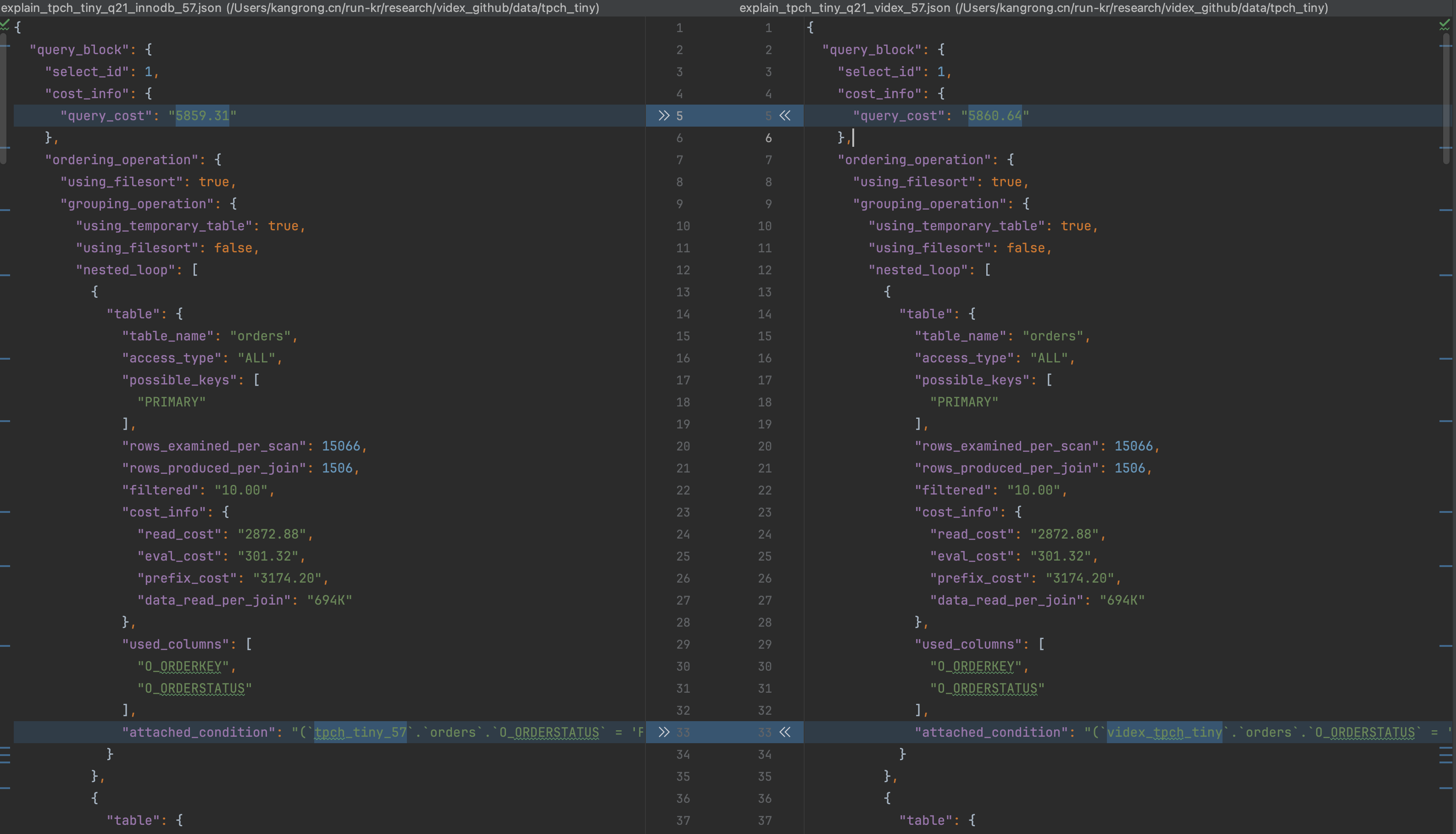
Task: Click "select_id": 1 in right pane
Action: click(x=895, y=72)
